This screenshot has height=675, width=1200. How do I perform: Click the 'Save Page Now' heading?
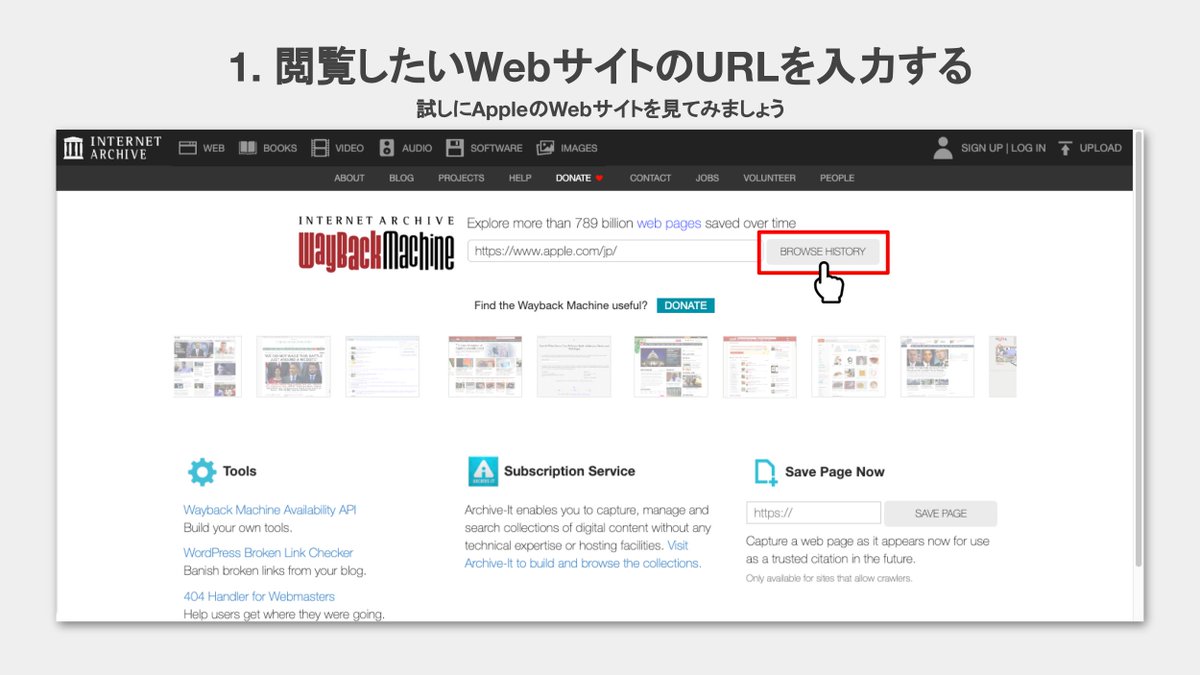(835, 472)
